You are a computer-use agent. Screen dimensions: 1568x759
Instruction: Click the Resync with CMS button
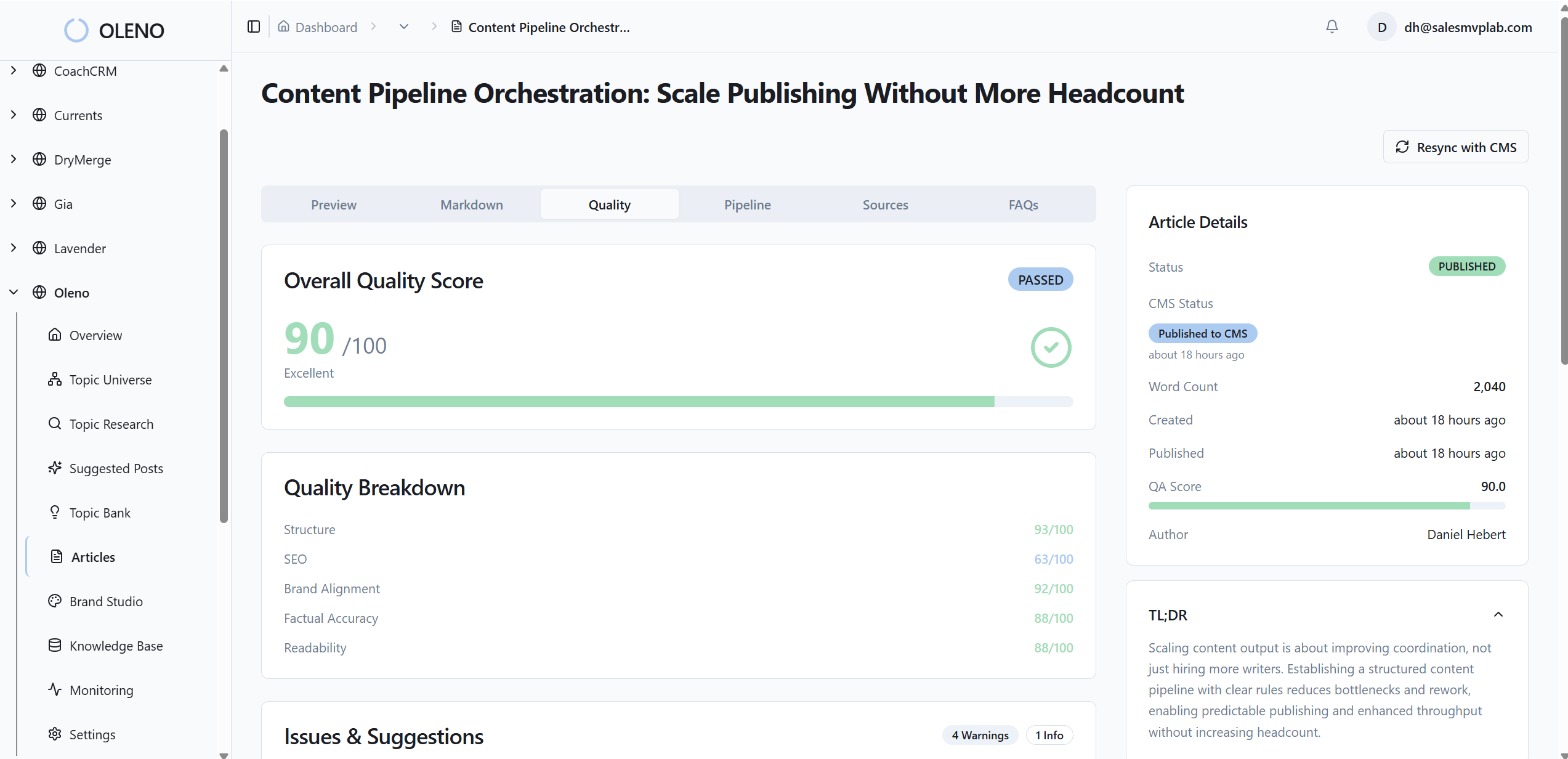coord(1455,147)
